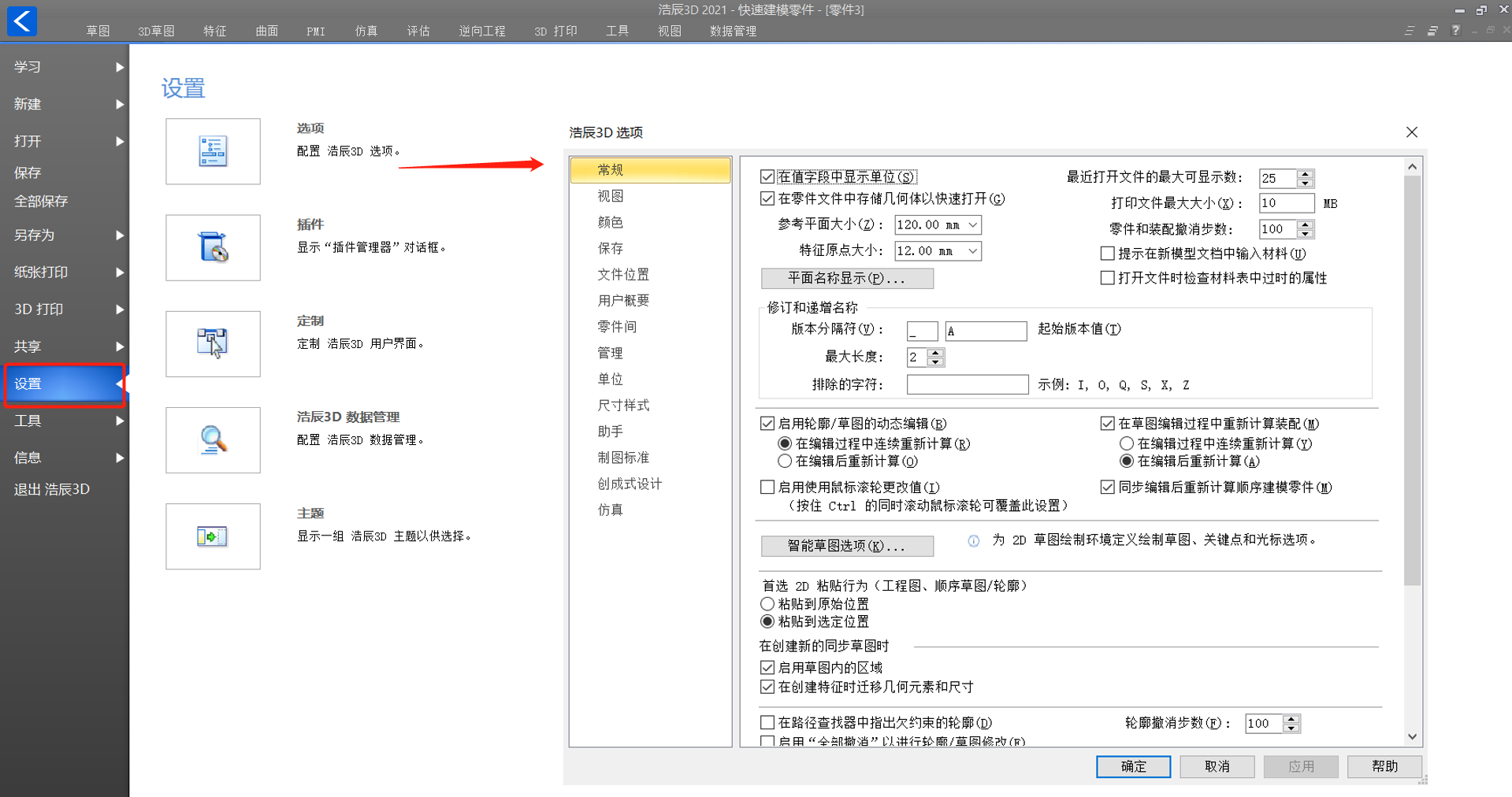Click 全部保存 in sidebar menu
The height and width of the screenshot is (797, 1512).
(41, 201)
